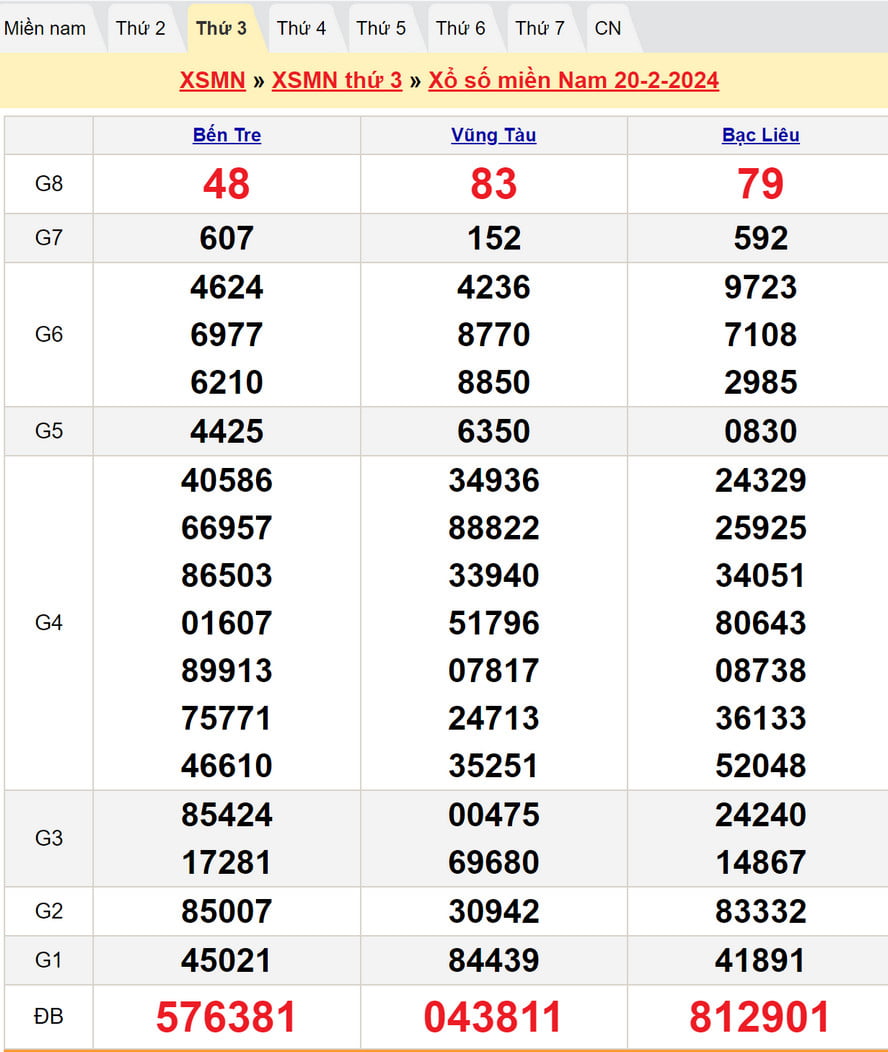888x1052 pixels.
Task: Select the Thứ 7 tab
Action: [x=540, y=28]
